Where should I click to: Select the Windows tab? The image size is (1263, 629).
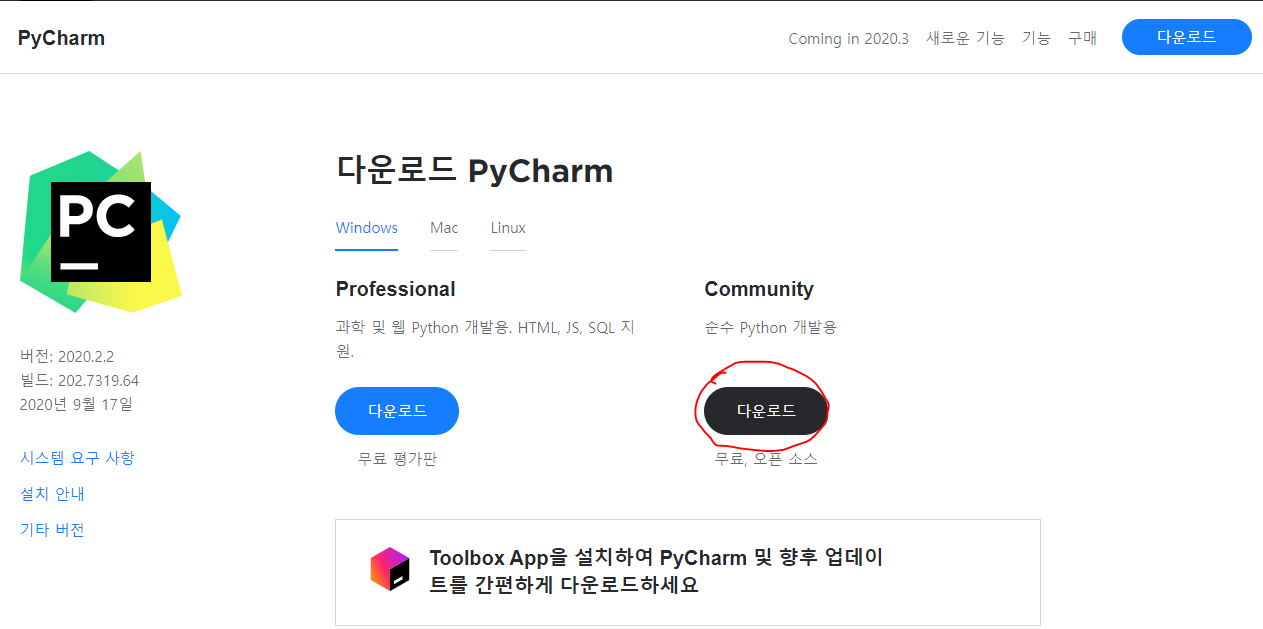click(x=367, y=228)
